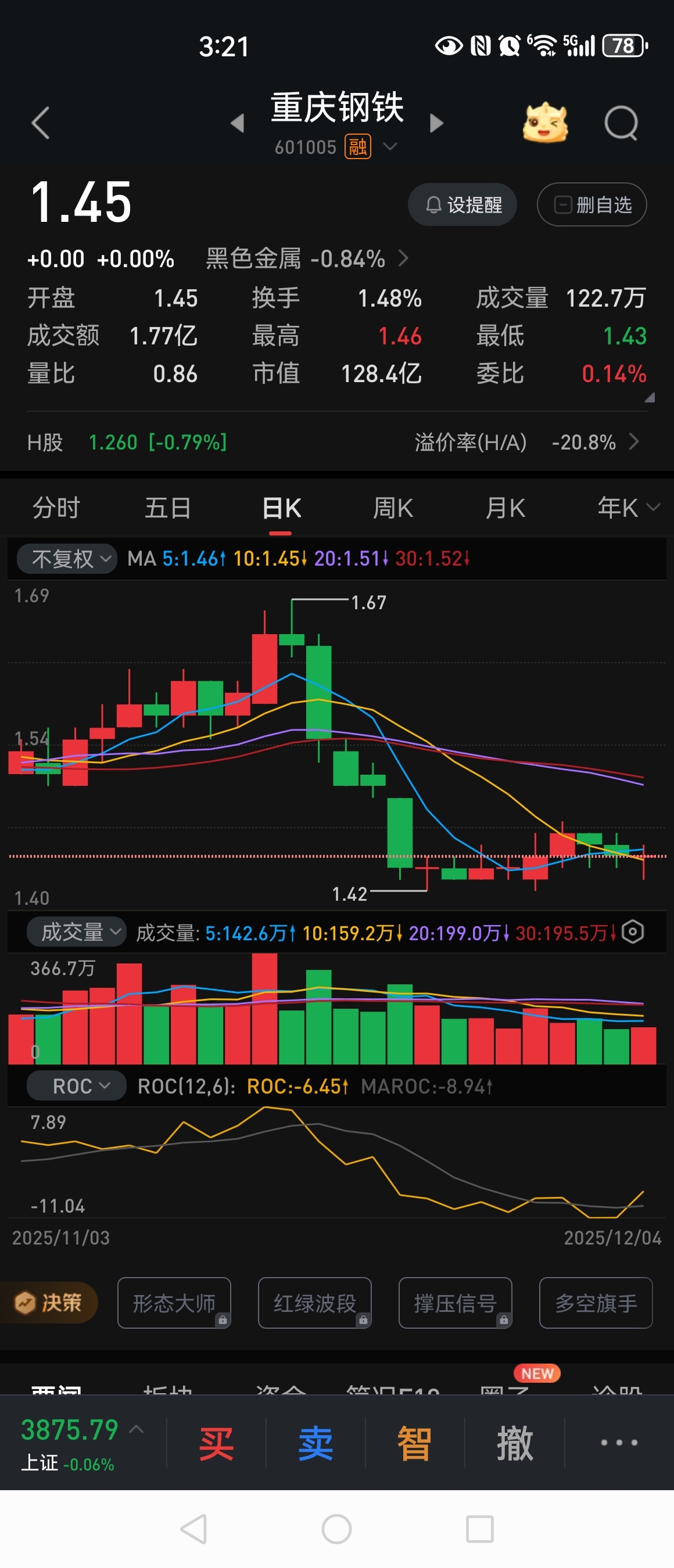Remove from watchlist with 删自选
The width and height of the screenshot is (674, 1568).
591,204
